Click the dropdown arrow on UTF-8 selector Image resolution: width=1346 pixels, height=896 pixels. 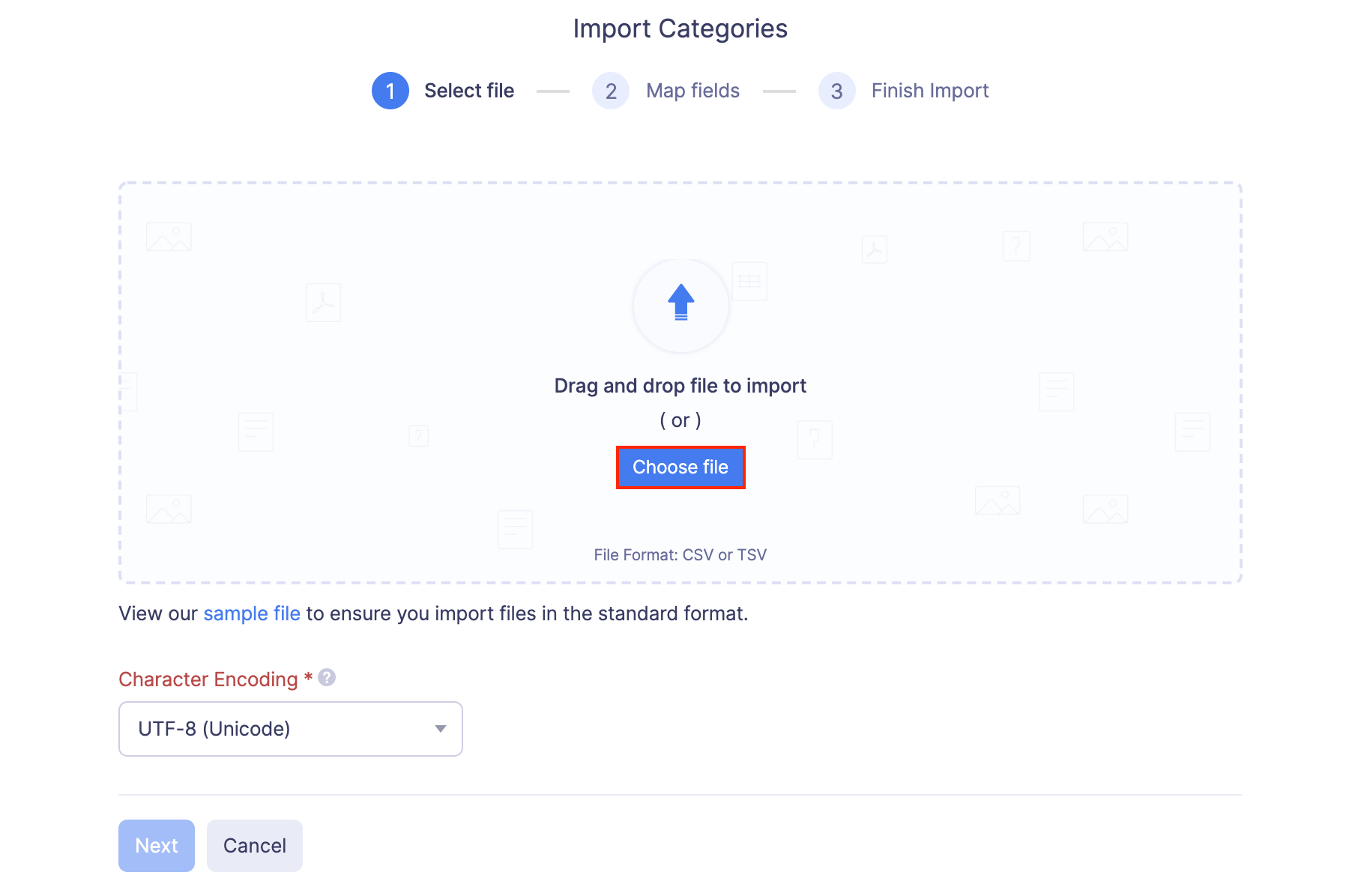(440, 728)
